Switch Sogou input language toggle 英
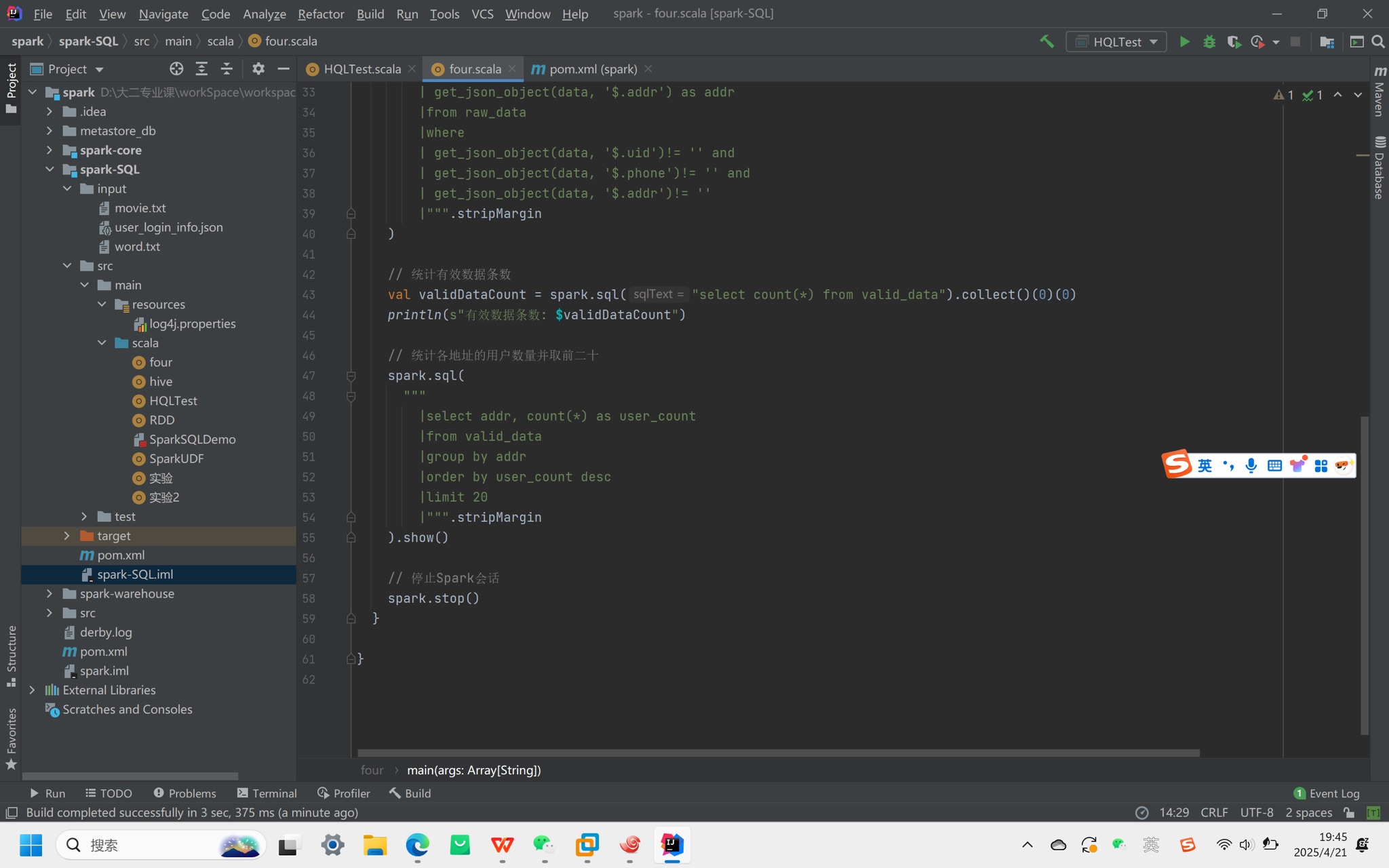Screen dimensions: 1389x868 click(1205, 465)
